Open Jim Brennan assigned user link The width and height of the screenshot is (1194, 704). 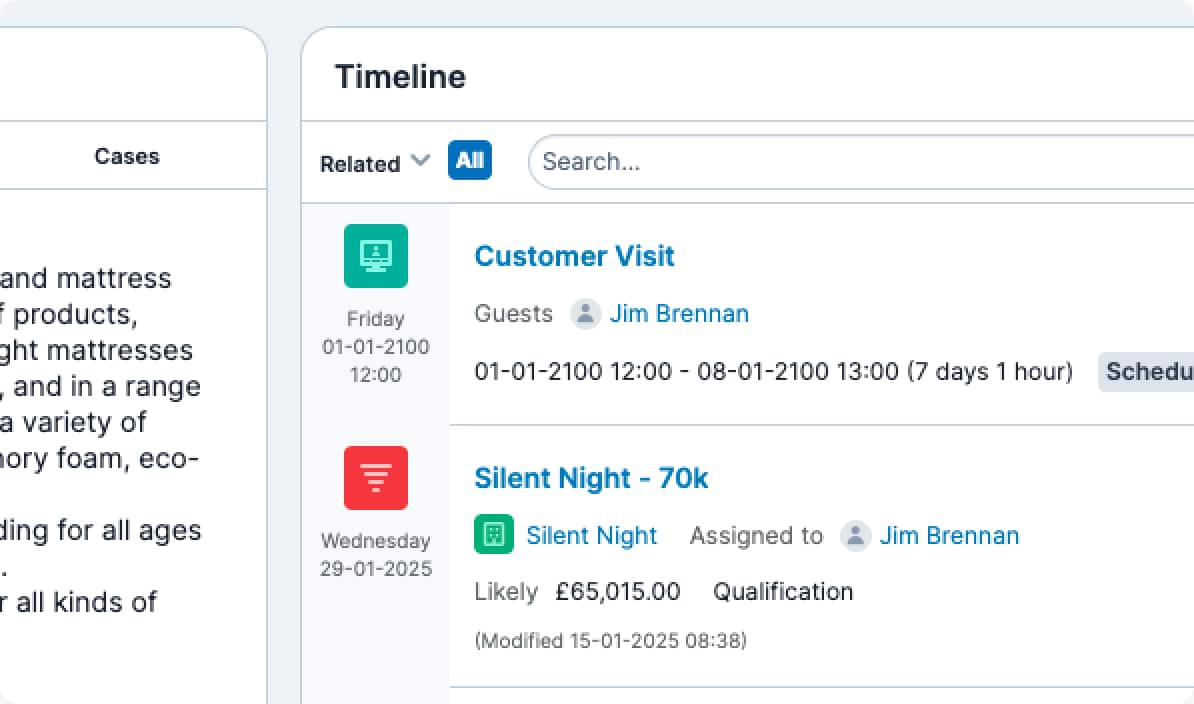pos(950,536)
